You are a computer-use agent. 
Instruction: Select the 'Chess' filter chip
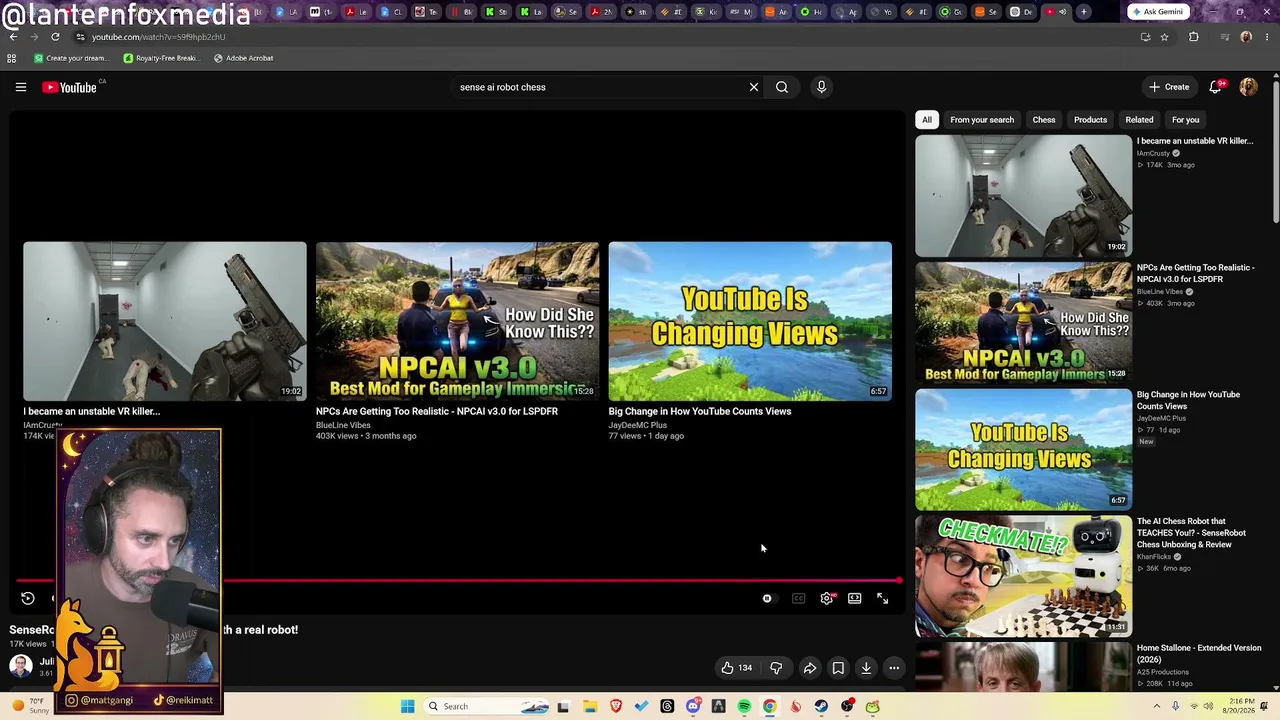coord(1044,120)
